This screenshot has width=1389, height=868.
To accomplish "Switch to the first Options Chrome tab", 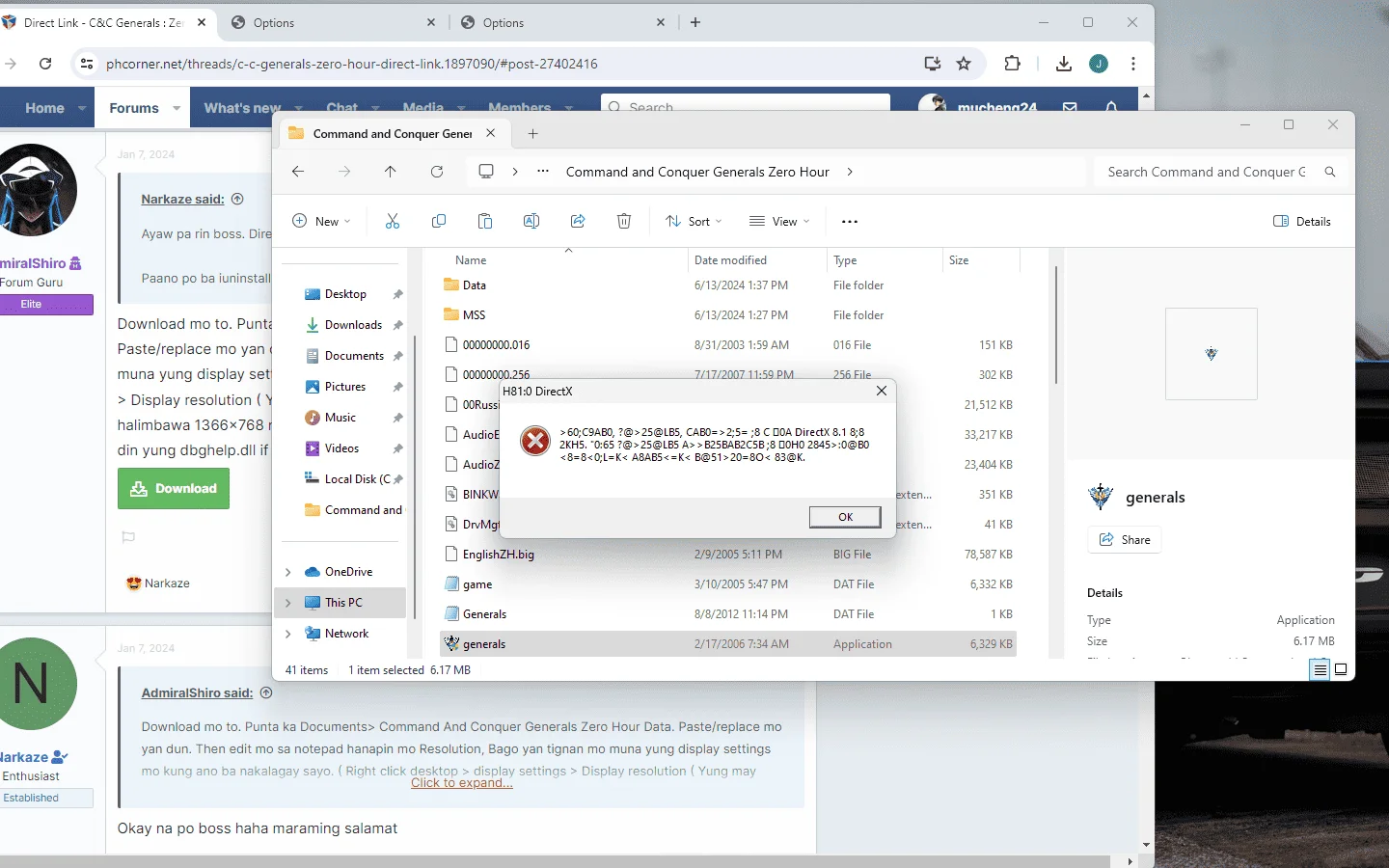I will tap(334, 22).
